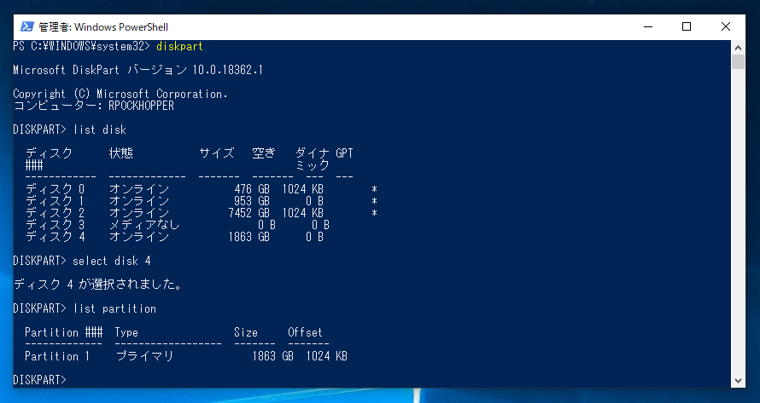Viewport: 760px width, 403px height.
Task: Click the '953 GB' size value
Action: 252,201
